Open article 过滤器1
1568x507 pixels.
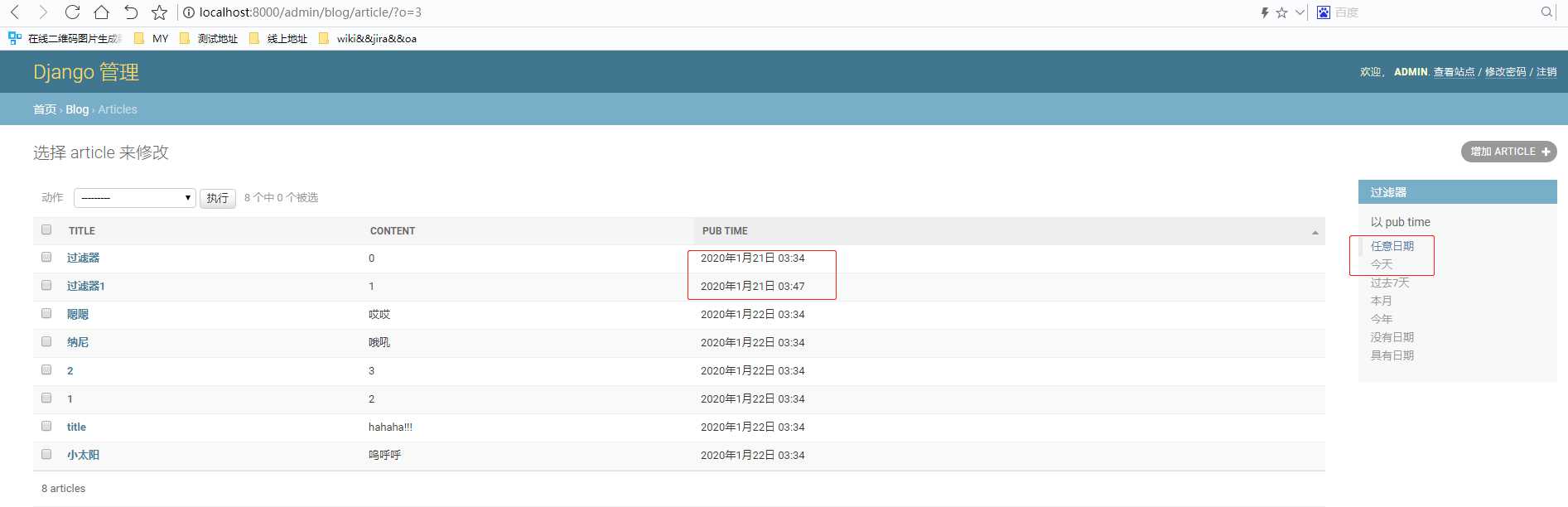tap(86, 286)
